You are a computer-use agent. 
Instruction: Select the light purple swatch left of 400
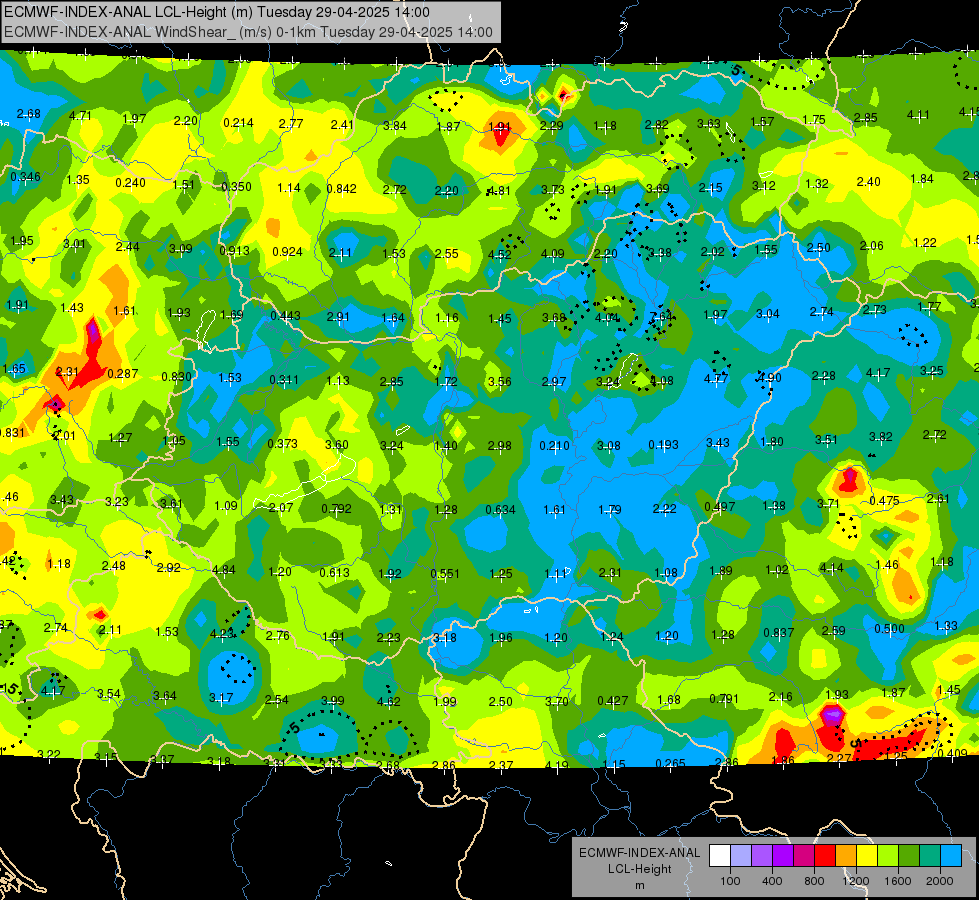[x=762, y=856]
